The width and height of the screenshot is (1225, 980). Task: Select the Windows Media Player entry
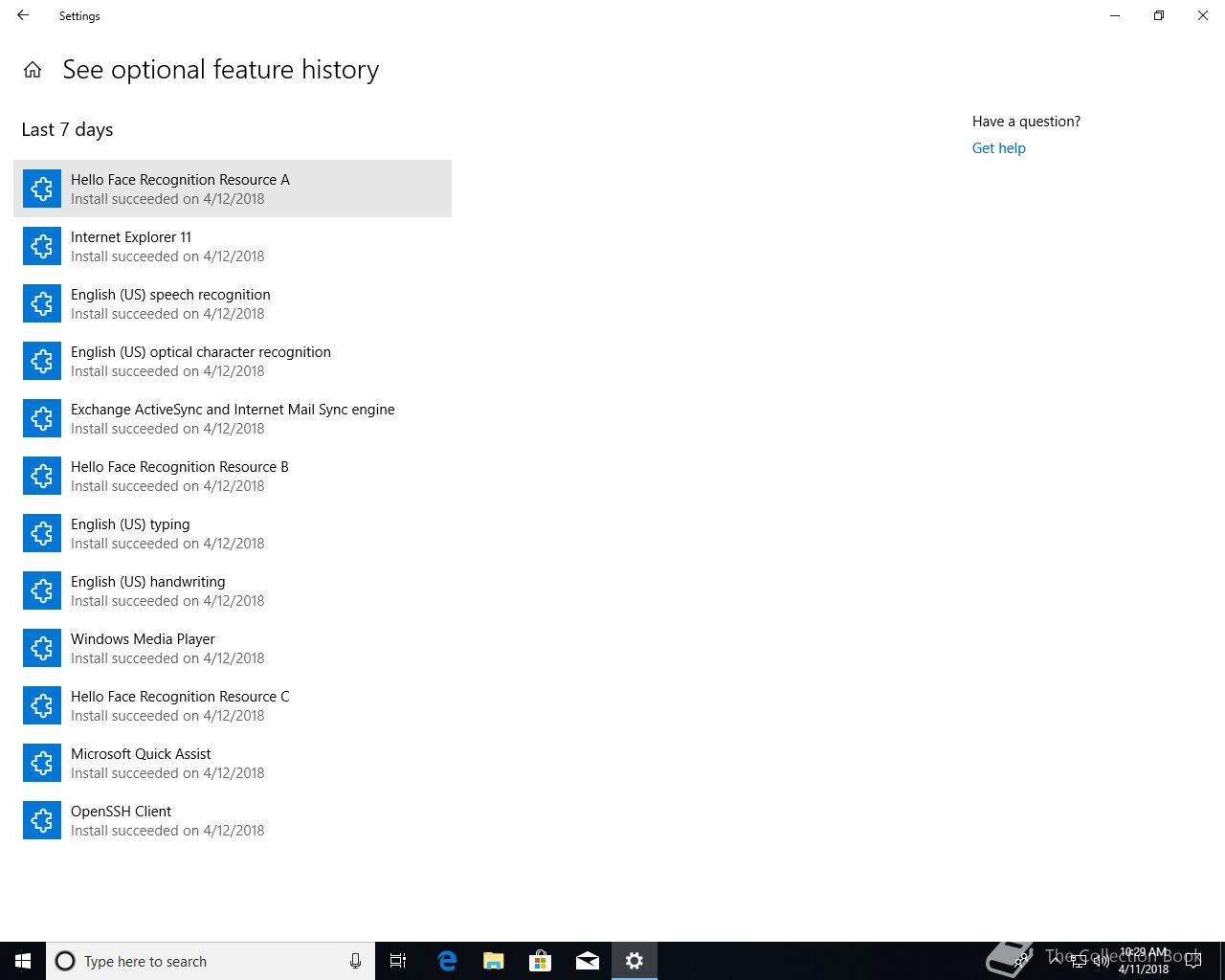(x=233, y=648)
